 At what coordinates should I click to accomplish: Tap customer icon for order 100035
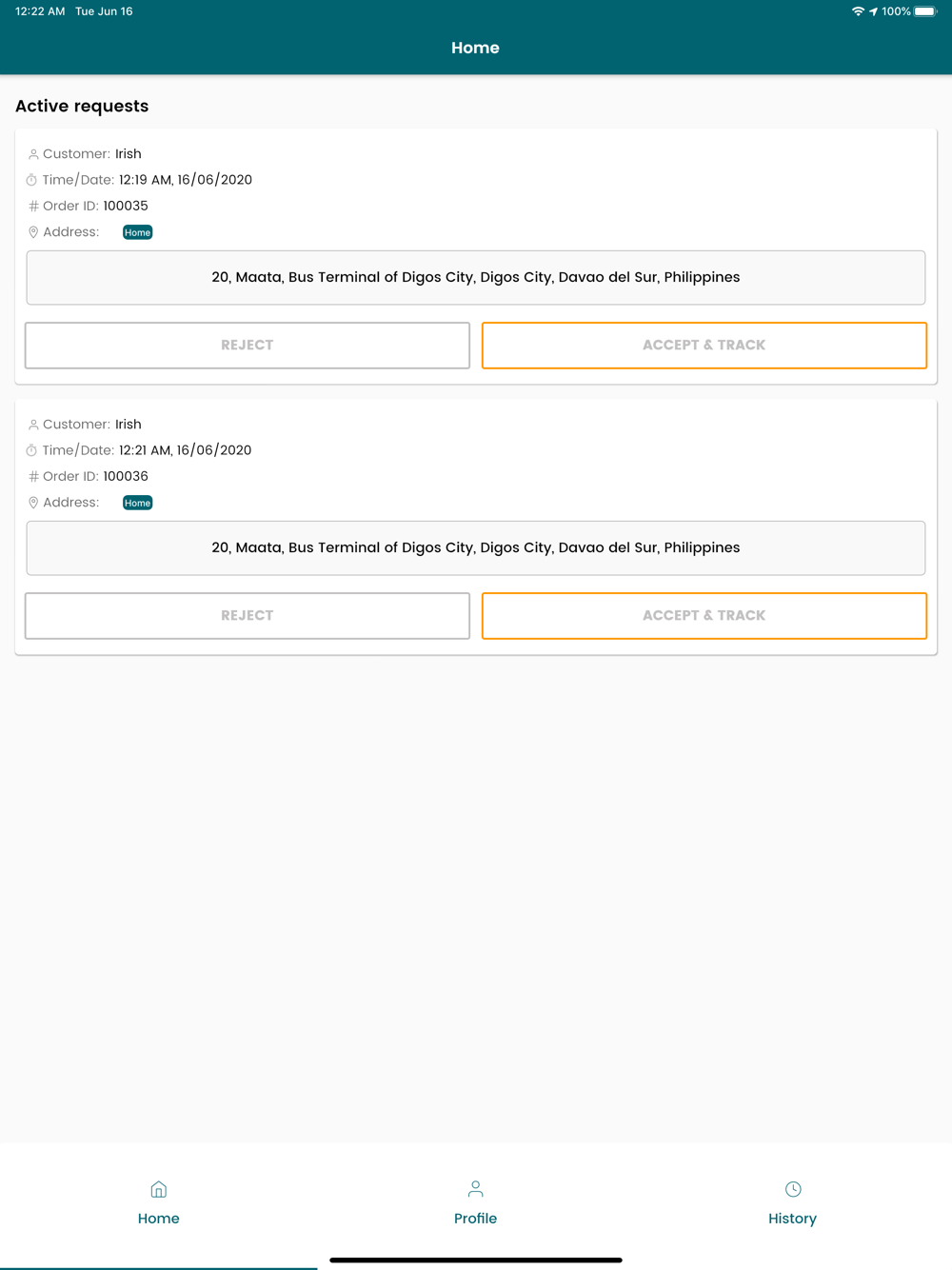click(33, 154)
